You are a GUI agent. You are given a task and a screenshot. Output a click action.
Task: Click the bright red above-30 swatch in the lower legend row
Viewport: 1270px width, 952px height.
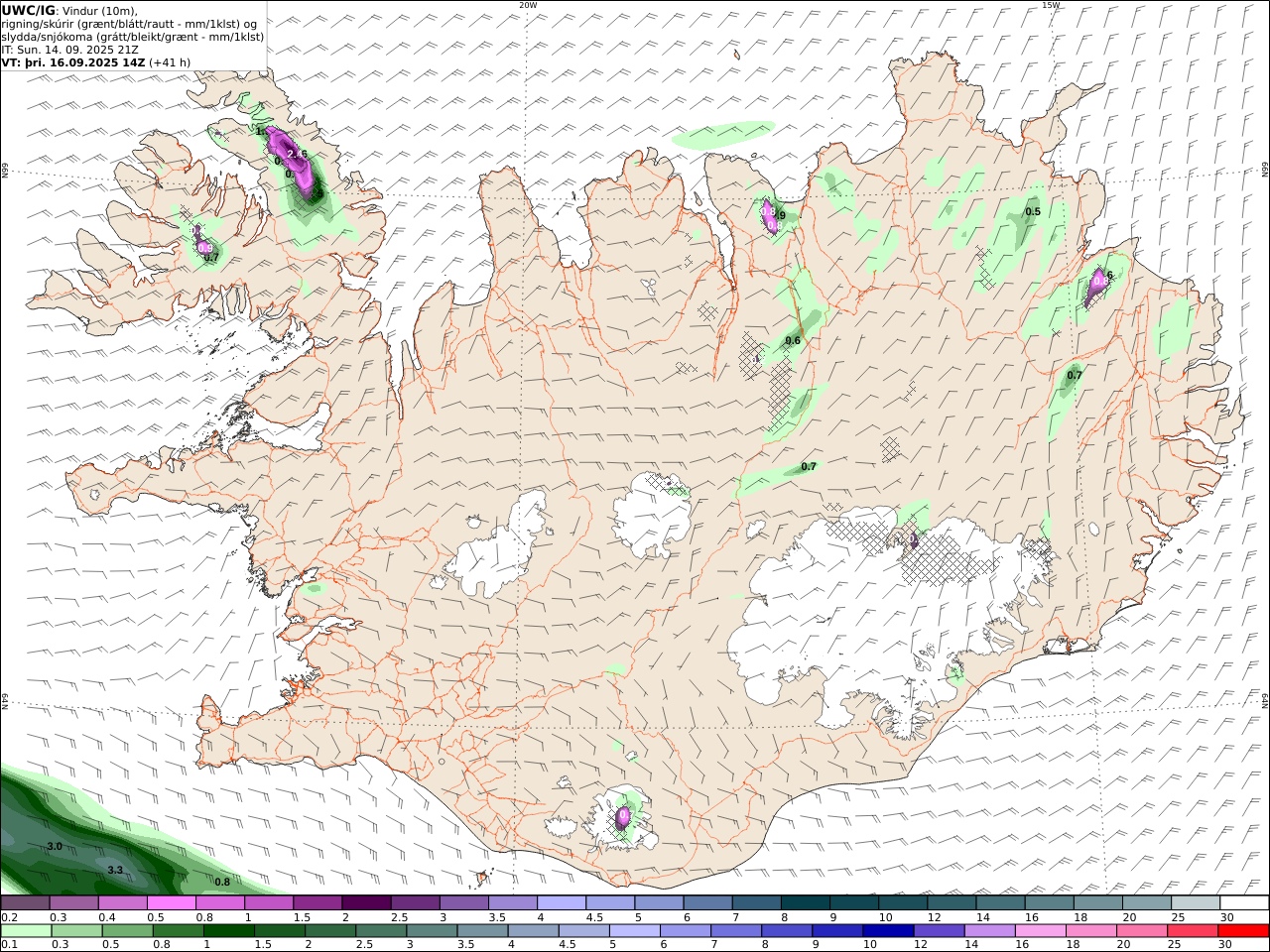click(x=1244, y=931)
